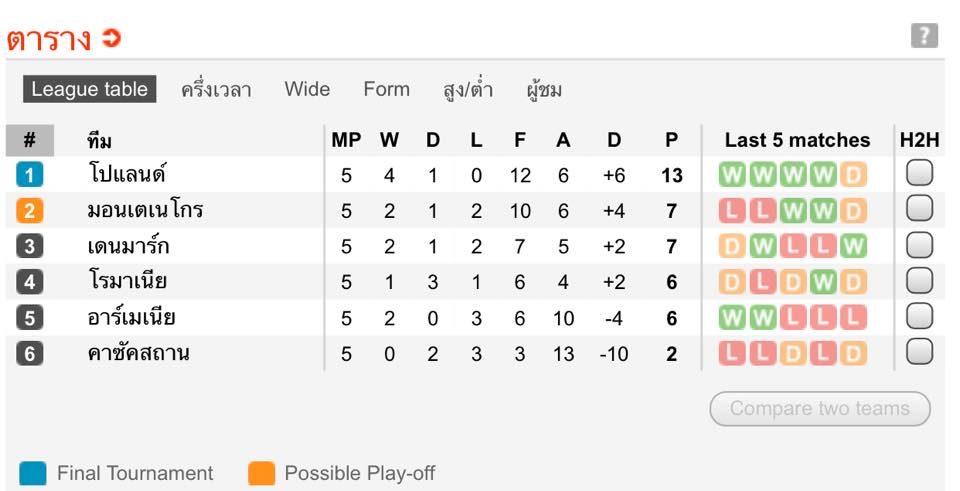
Task: Select the H2H checkbox for คาซัคสถาน
Action: pyautogui.click(x=919, y=352)
